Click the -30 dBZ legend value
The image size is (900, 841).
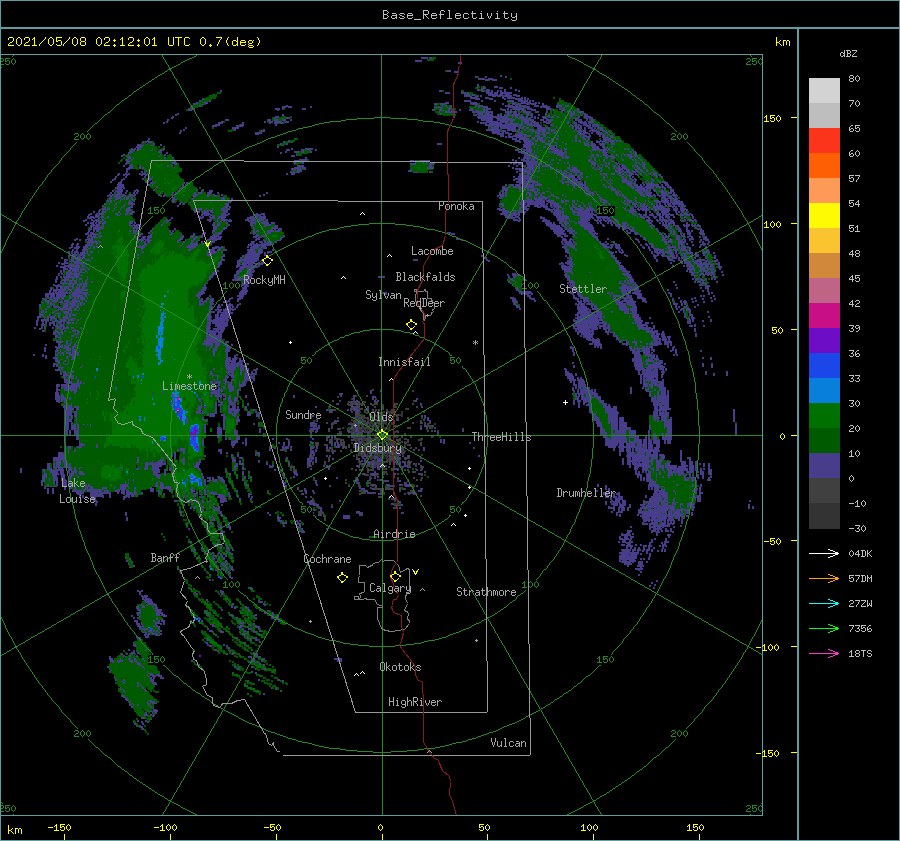[857, 528]
